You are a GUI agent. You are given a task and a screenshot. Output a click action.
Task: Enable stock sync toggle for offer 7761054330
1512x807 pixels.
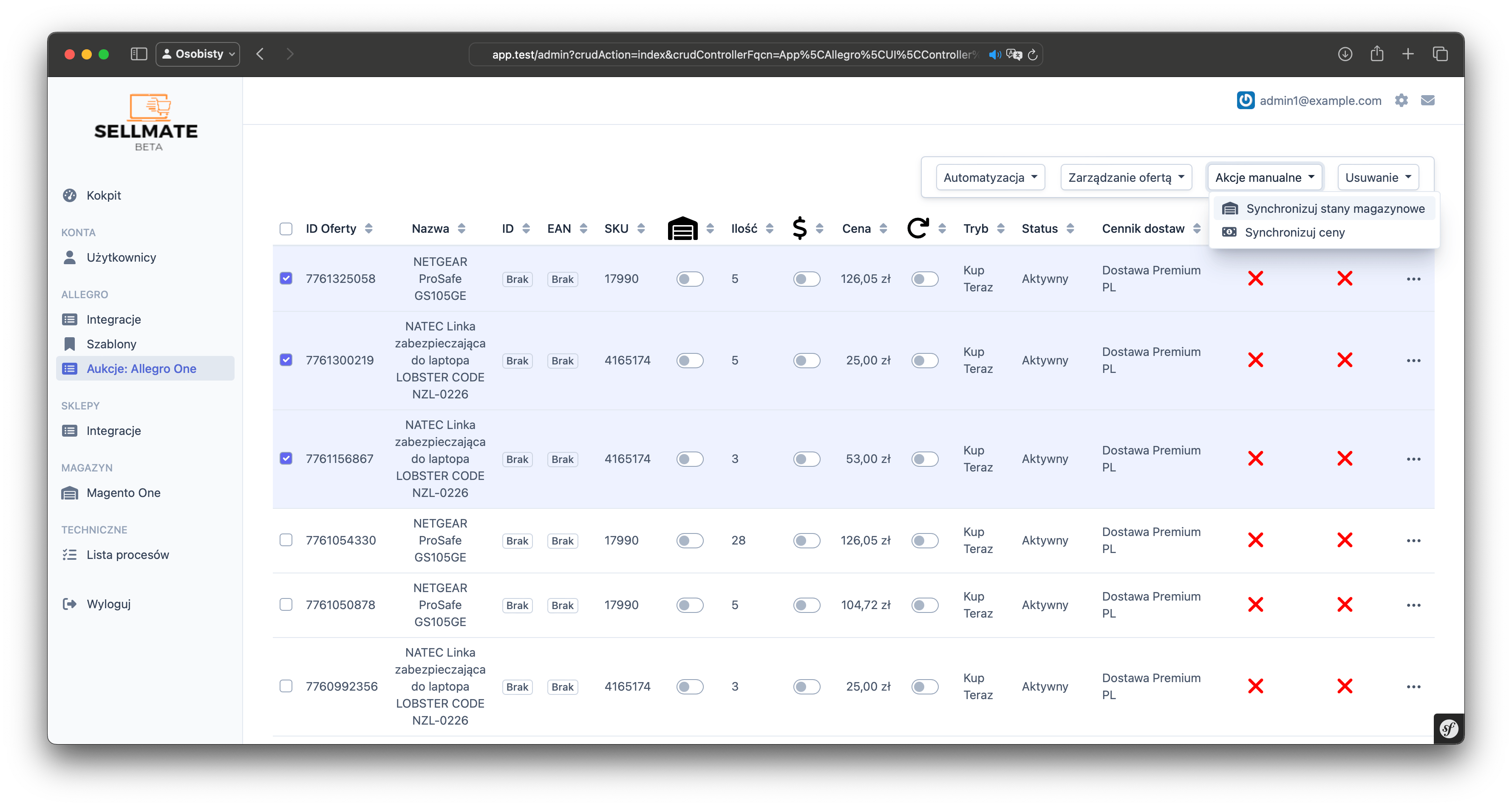coord(690,540)
